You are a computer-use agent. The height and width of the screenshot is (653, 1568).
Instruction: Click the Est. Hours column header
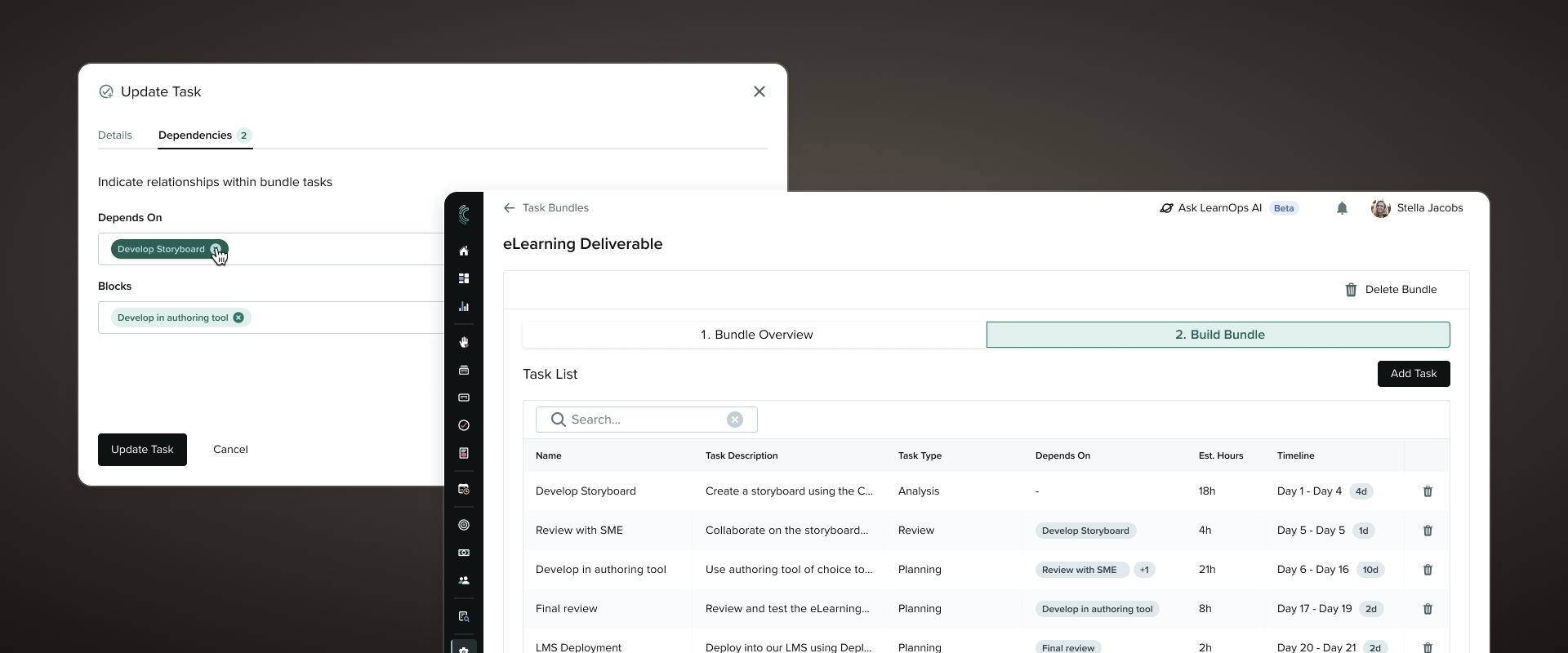pyautogui.click(x=1221, y=455)
